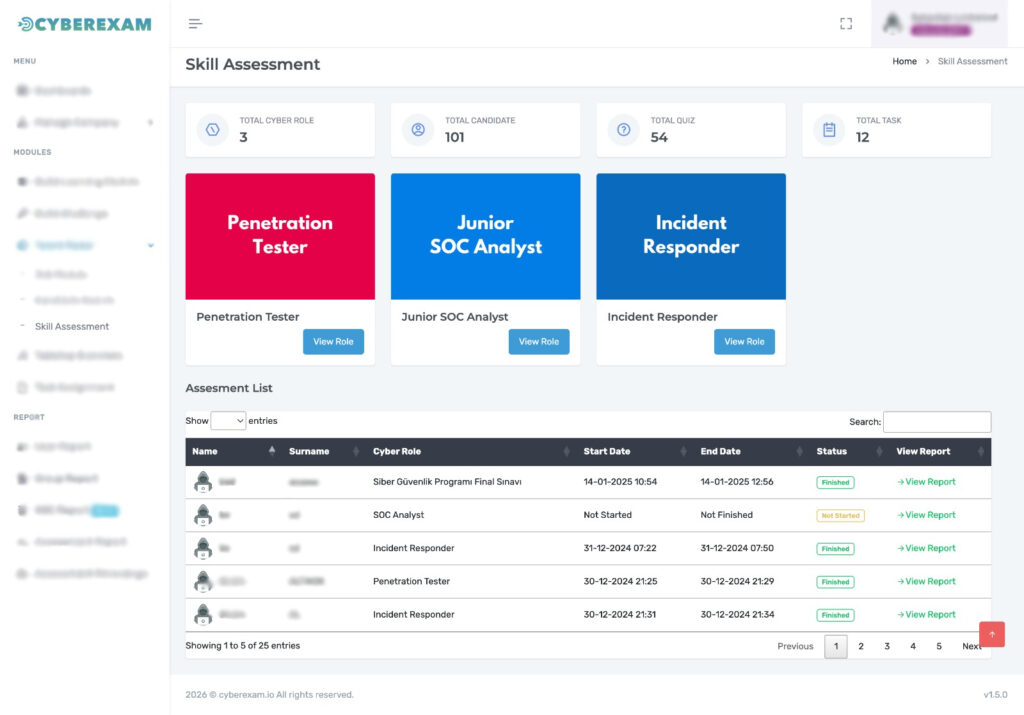The height and width of the screenshot is (715, 1024).
Task: Go to page 3 of assessment list
Action: point(887,646)
